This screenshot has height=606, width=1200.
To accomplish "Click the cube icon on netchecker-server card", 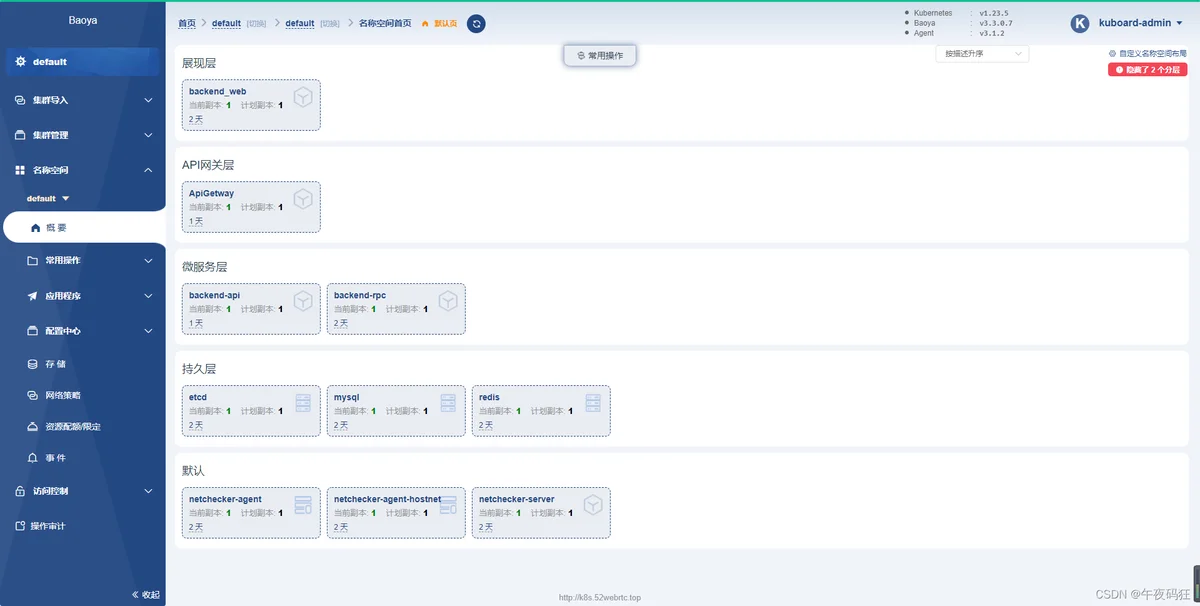I will (593, 505).
